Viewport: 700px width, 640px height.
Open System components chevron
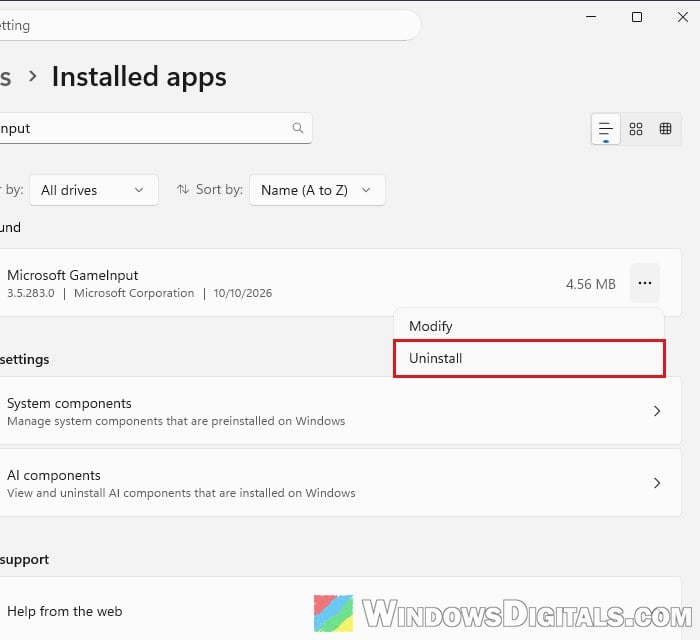(657, 411)
